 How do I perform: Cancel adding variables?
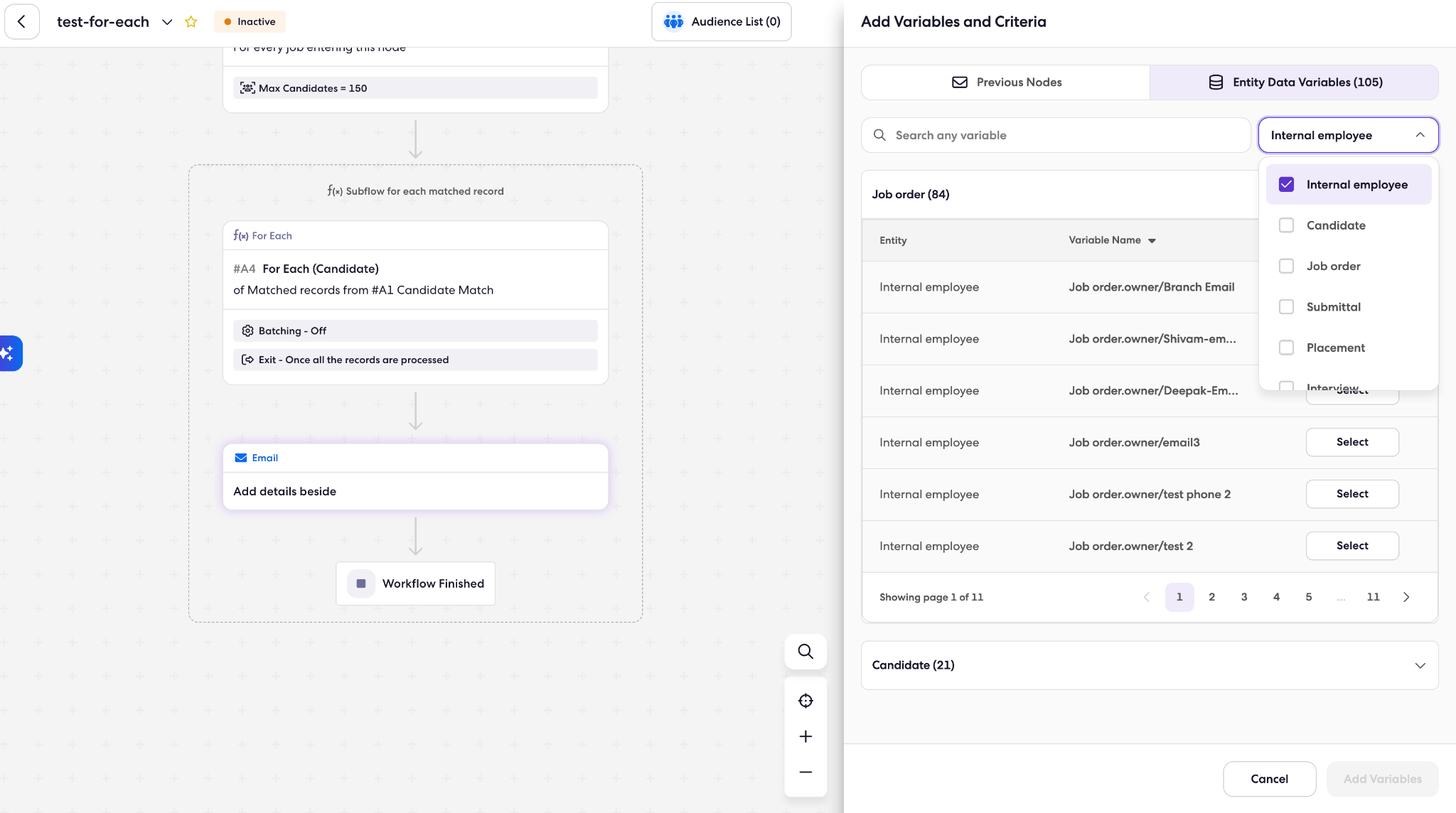pos(1269,779)
